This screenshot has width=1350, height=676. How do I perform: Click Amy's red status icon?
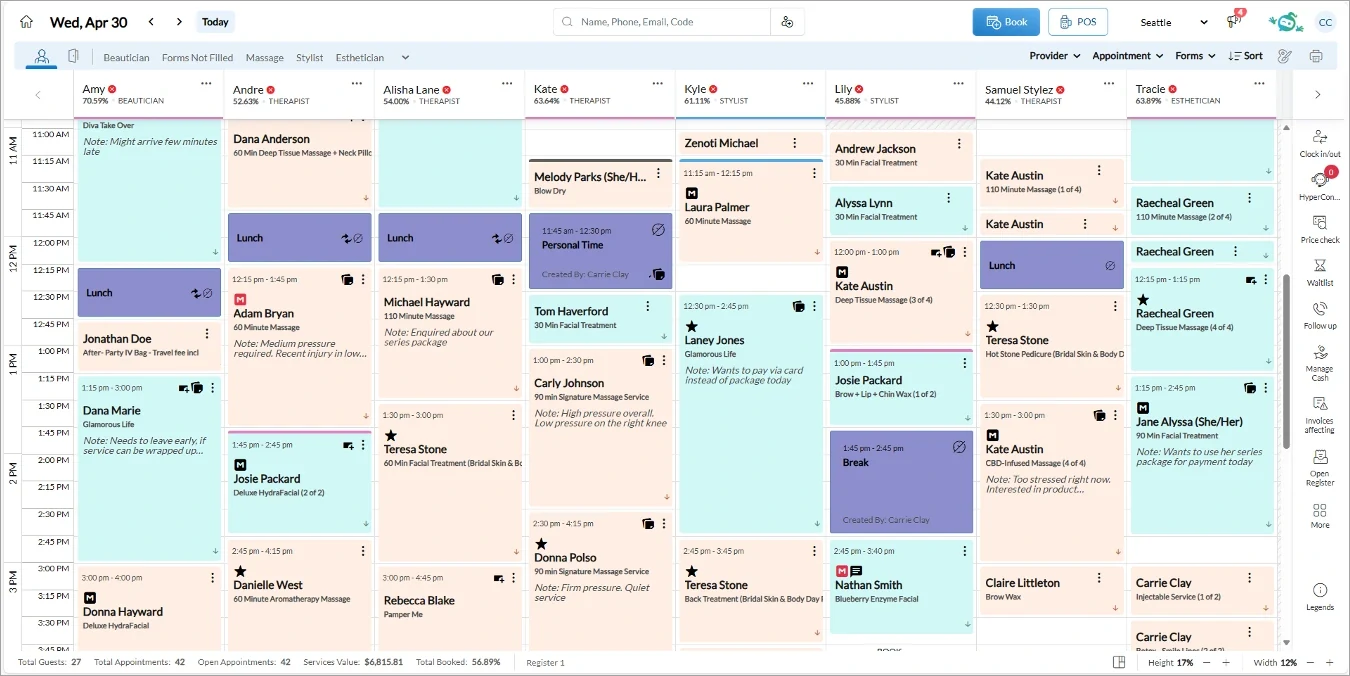coord(112,89)
